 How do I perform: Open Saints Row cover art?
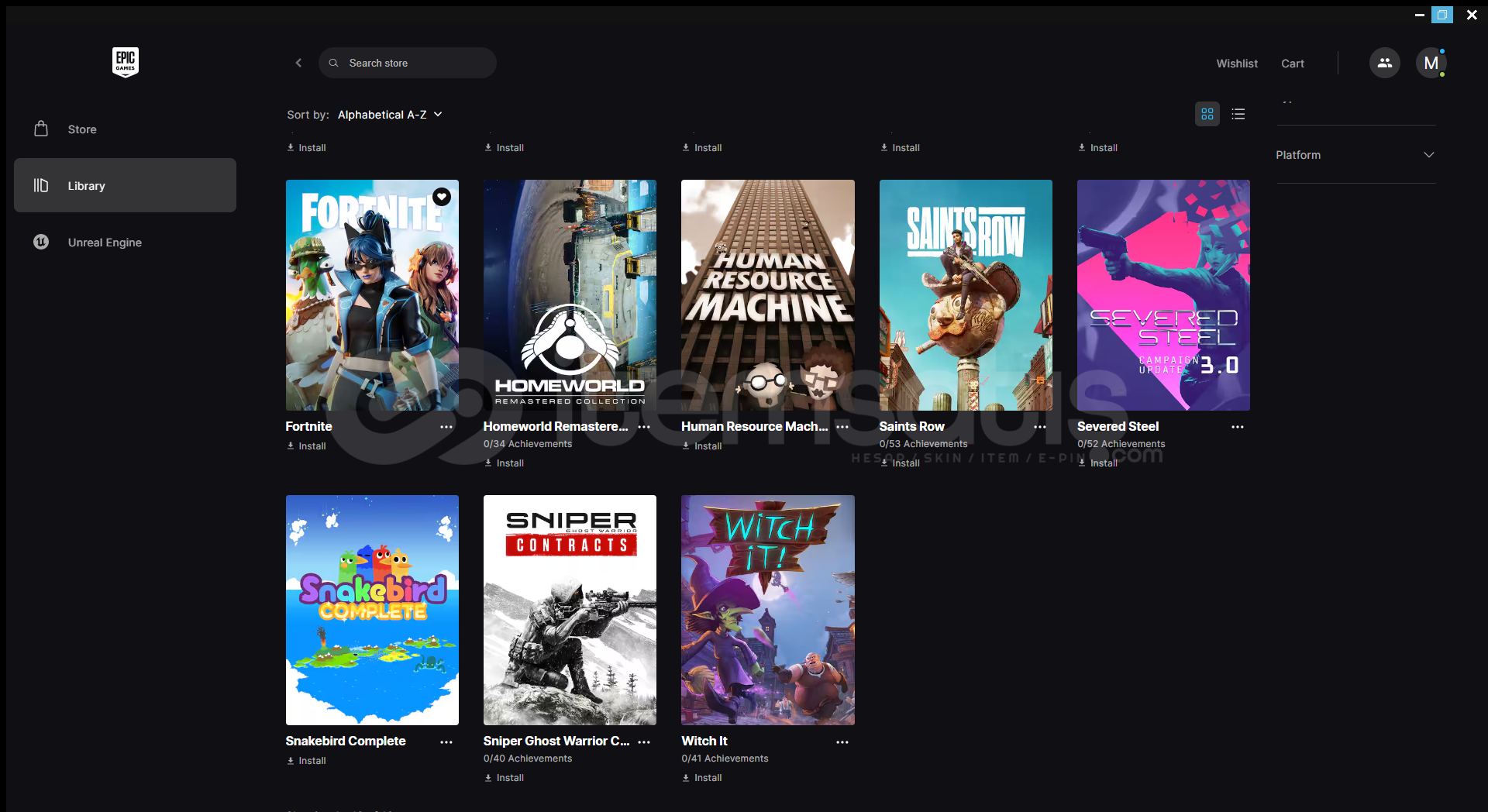[x=966, y=295]
